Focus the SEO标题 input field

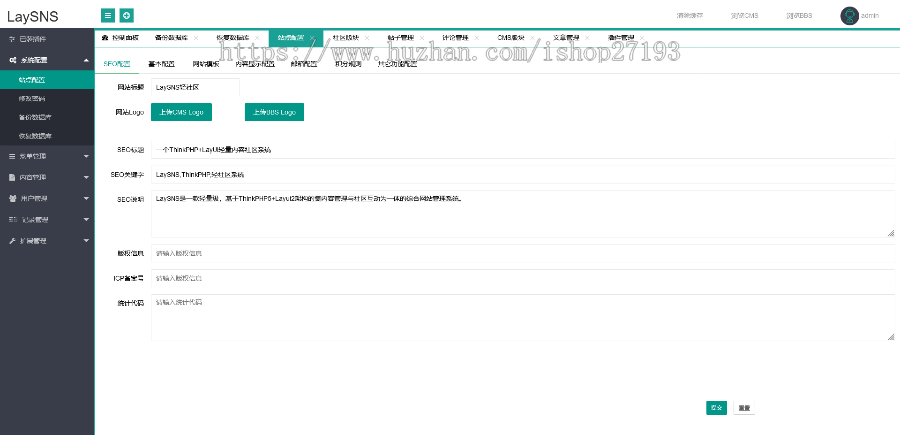[523, 150]
